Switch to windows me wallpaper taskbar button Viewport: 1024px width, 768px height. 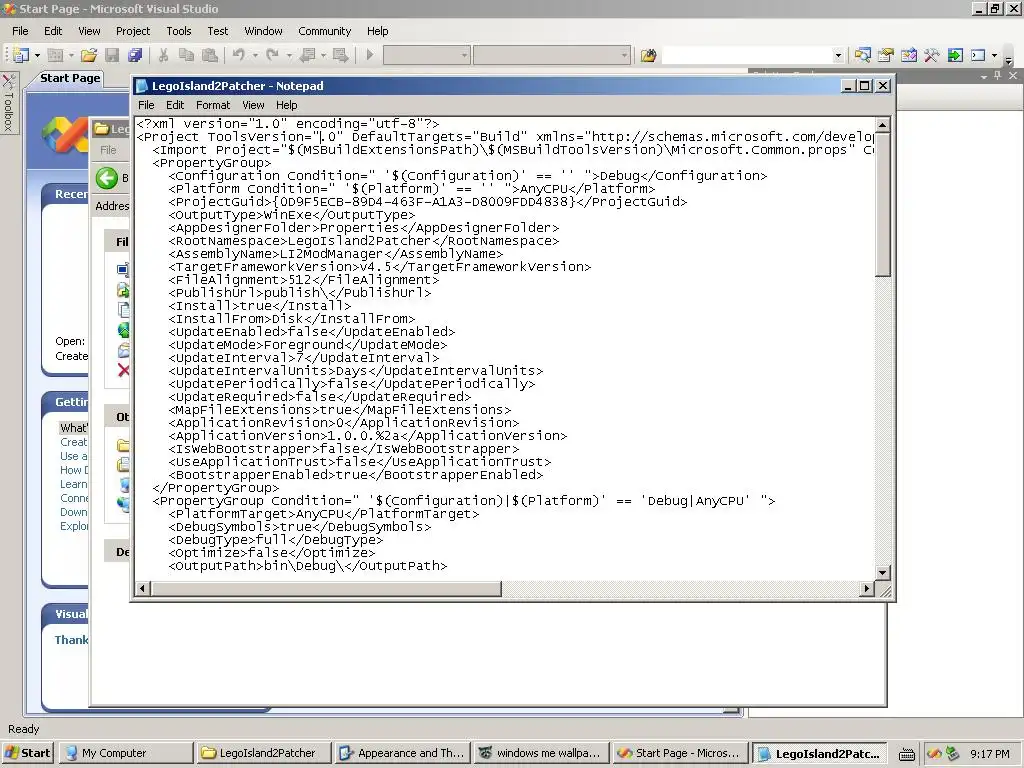click(541, 753)
